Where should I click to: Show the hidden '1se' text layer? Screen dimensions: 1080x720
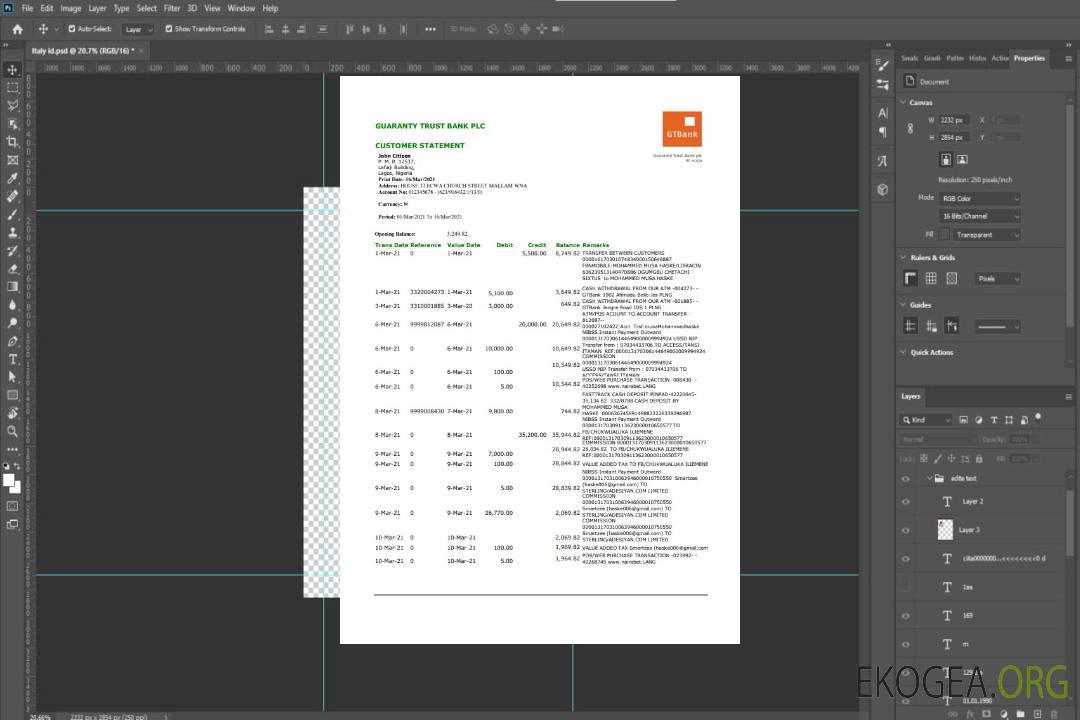coord(906,587)
